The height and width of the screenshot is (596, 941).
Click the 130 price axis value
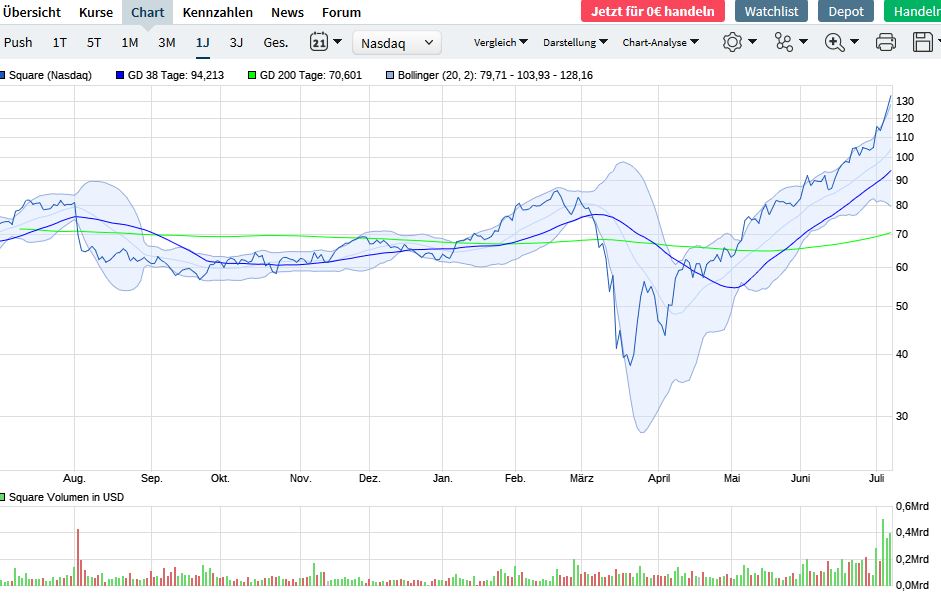pos(905,101)
